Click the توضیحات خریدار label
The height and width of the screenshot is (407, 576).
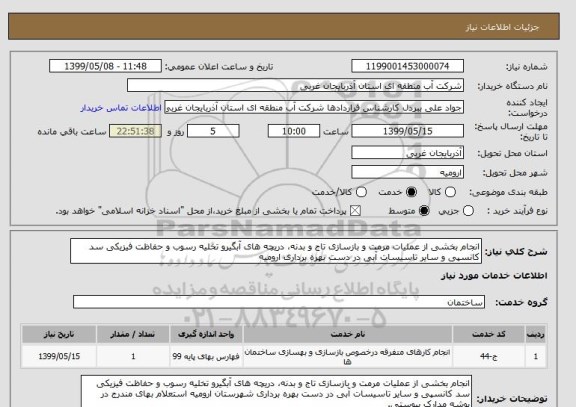pos(512,398)
